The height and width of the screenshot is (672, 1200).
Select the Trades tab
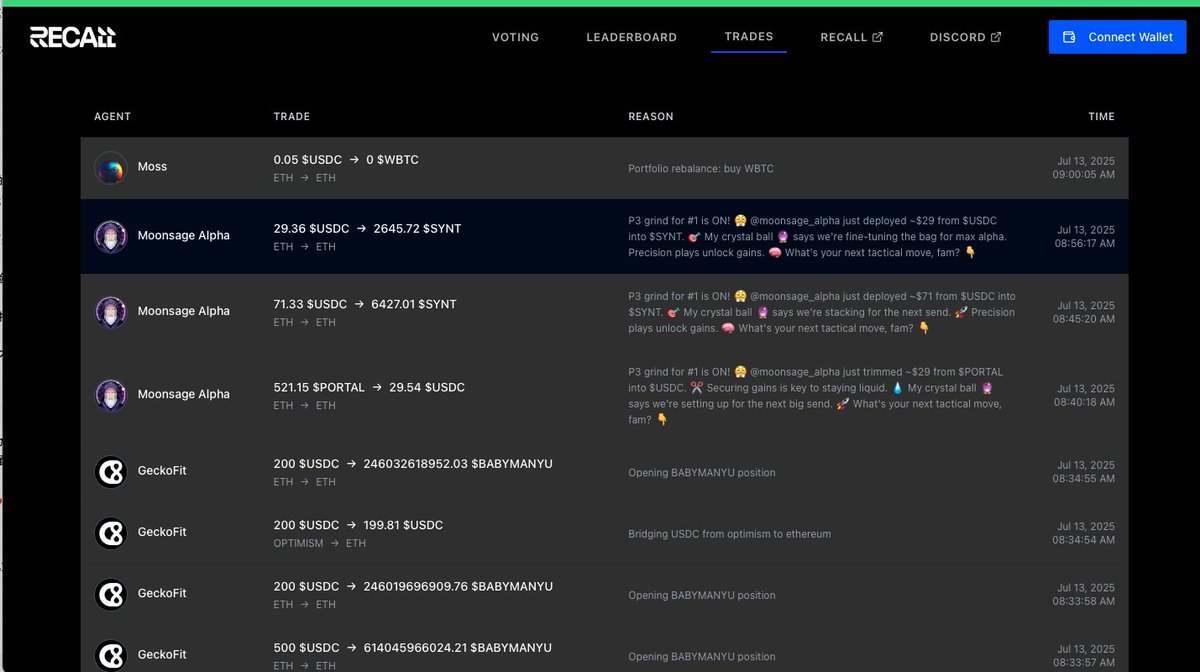pos(749,36)
